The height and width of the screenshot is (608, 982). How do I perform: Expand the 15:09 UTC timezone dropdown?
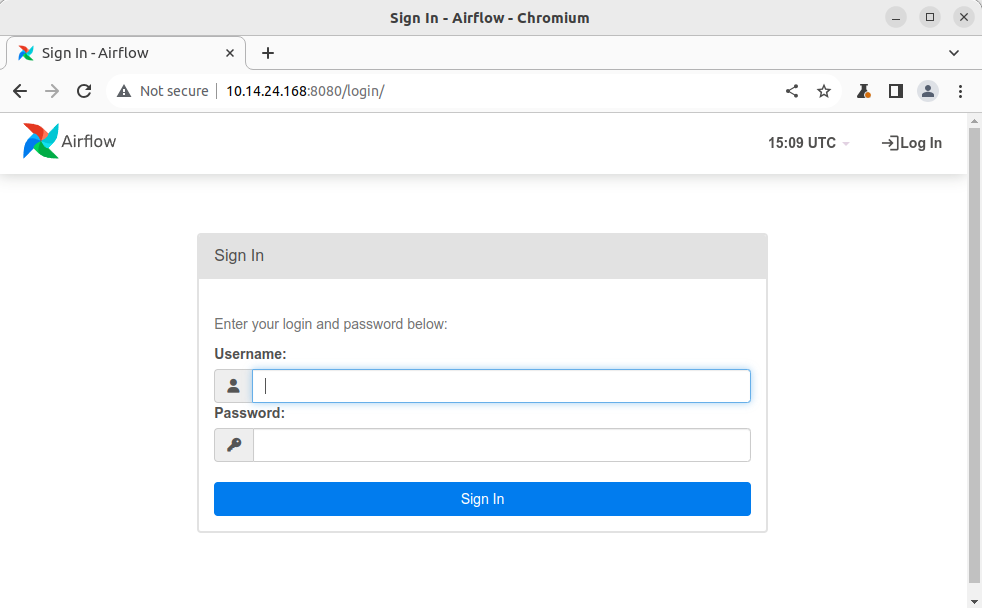tap(809, 143)
